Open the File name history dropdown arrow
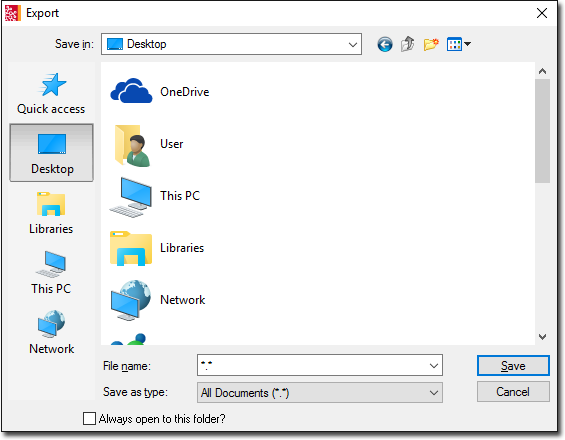This screenshot has width=565, height=440. coord(434,365)
